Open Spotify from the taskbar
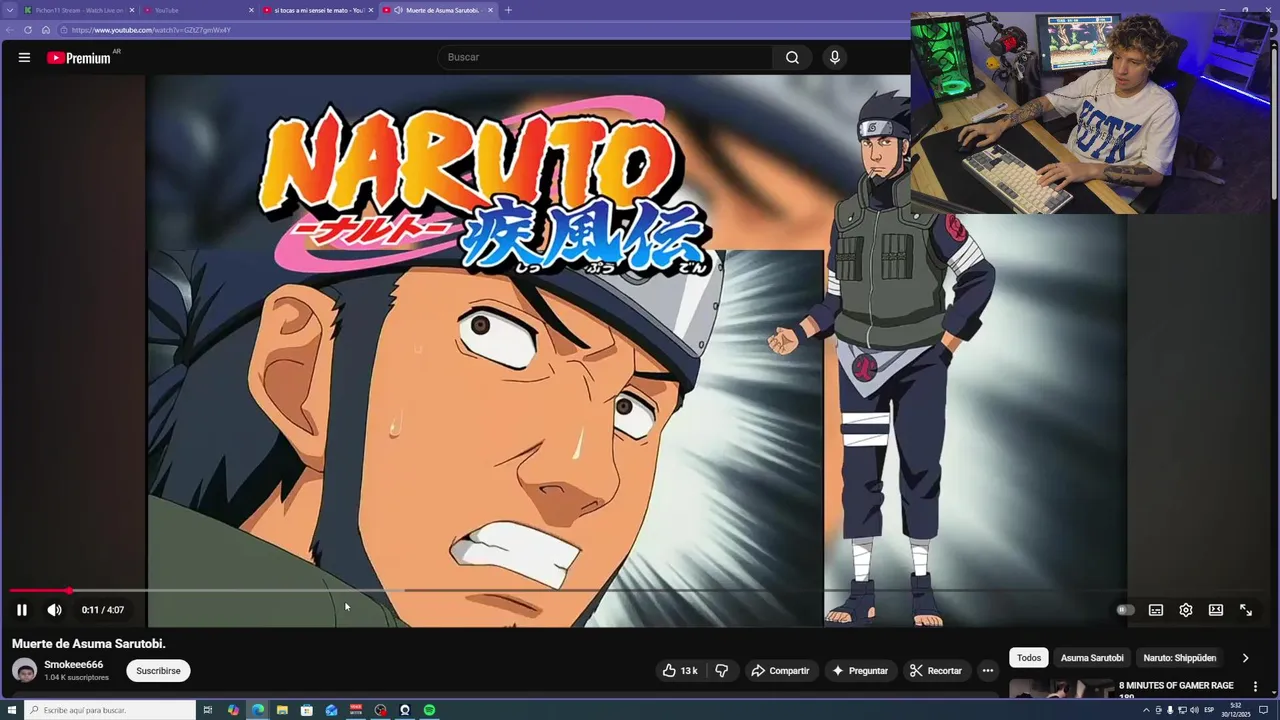This screenshot has height=720, width=1280. [429, 710]
